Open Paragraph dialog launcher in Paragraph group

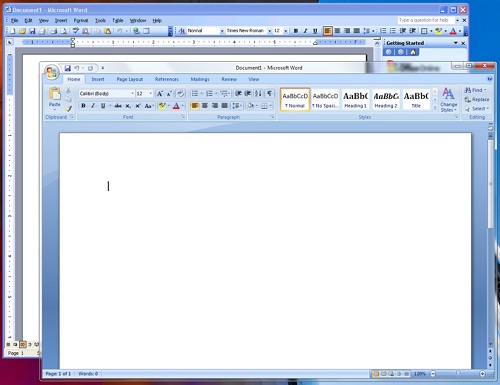click(x=272, y=117)
